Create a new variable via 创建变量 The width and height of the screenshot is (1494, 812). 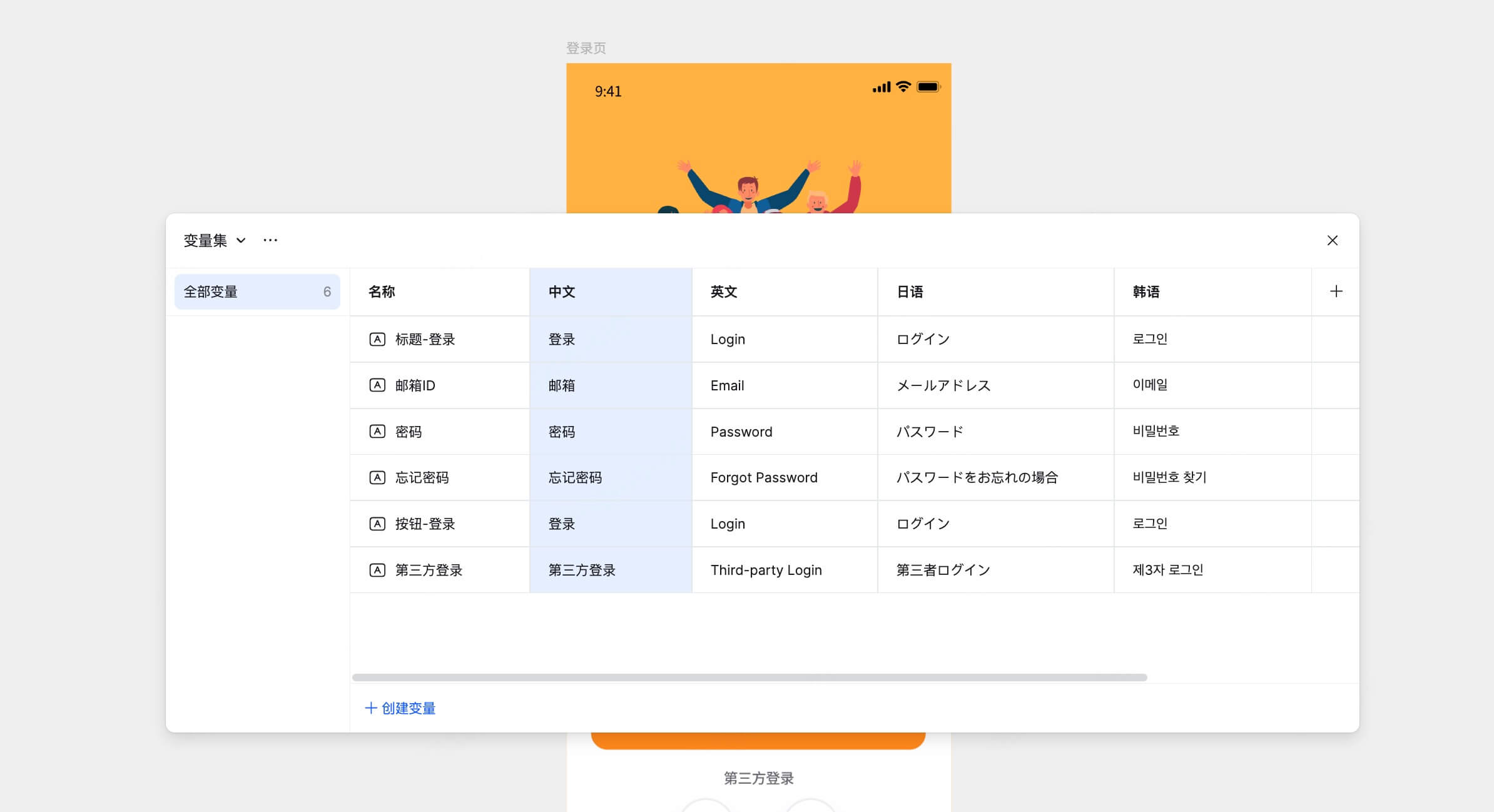point(407,708)
